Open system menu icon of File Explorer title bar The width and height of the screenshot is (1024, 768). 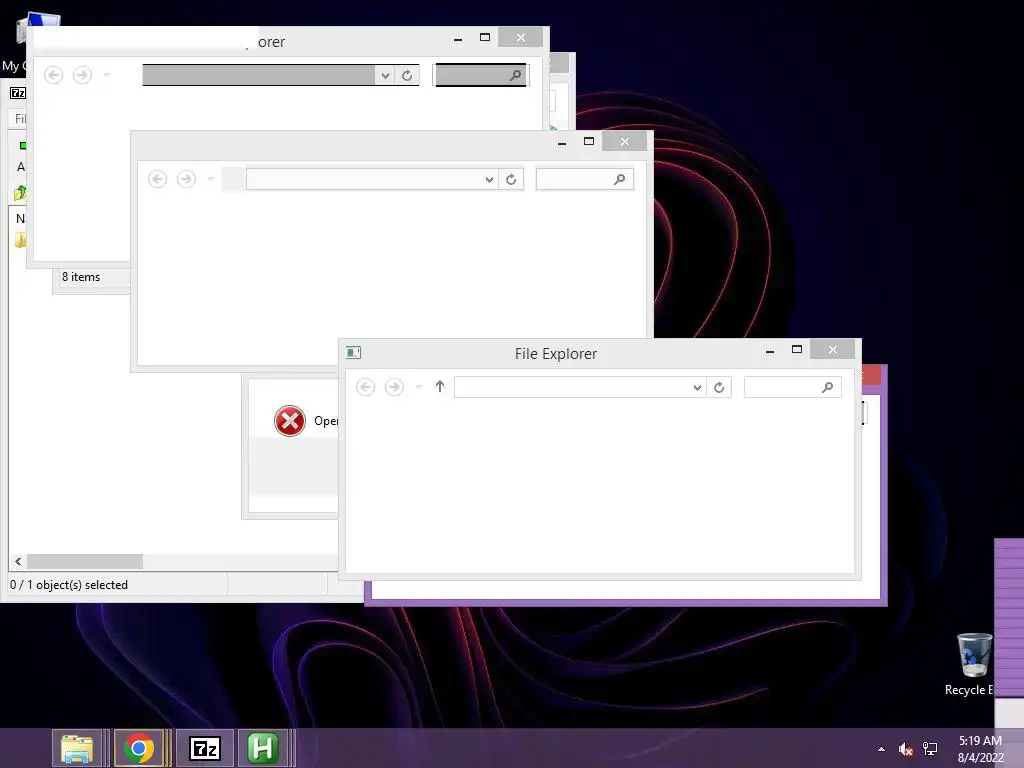point(353,353)
